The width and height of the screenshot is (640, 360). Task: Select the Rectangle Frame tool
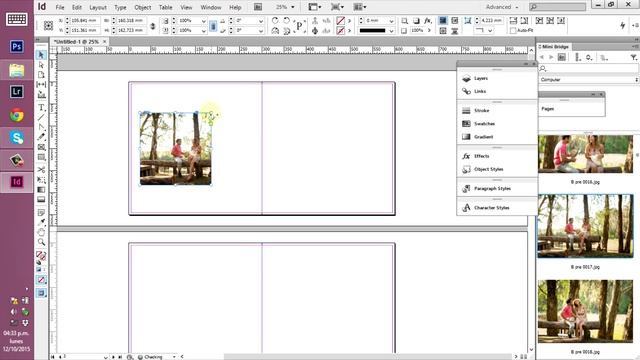coord(41,147)
